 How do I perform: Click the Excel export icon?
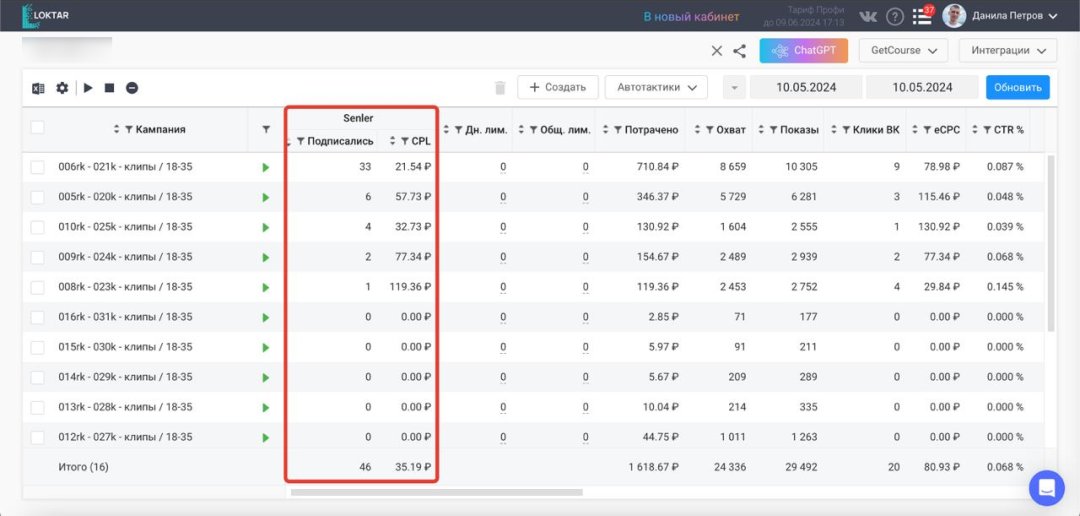click(38, 88)
